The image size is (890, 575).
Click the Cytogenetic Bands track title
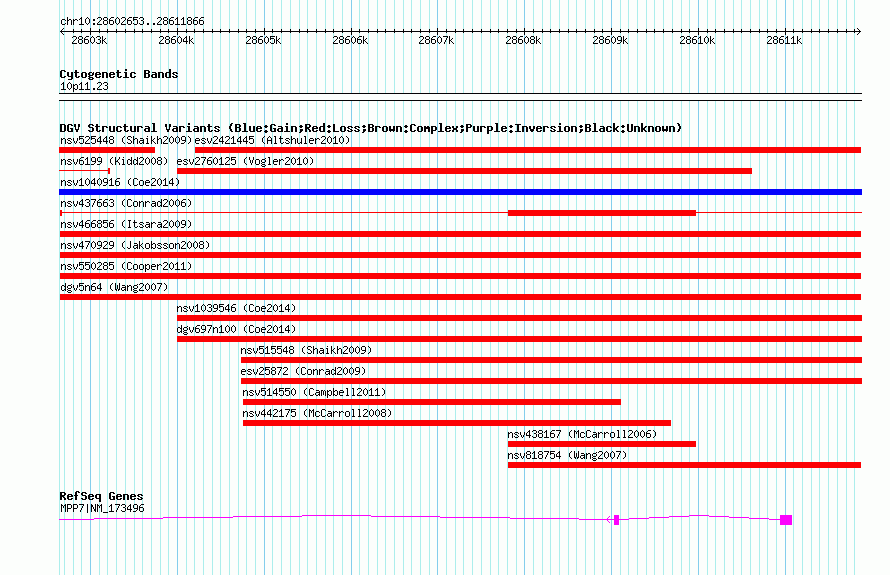click(119, 74)
